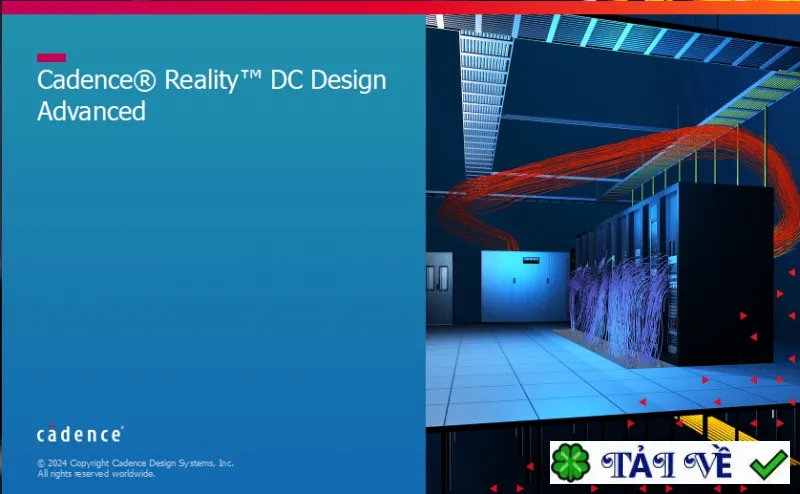The width and height of the screenshot is (800, 494).
Task: Click the "Cadence® Reality™ DC Design" title
Action: tap(212, 81)
